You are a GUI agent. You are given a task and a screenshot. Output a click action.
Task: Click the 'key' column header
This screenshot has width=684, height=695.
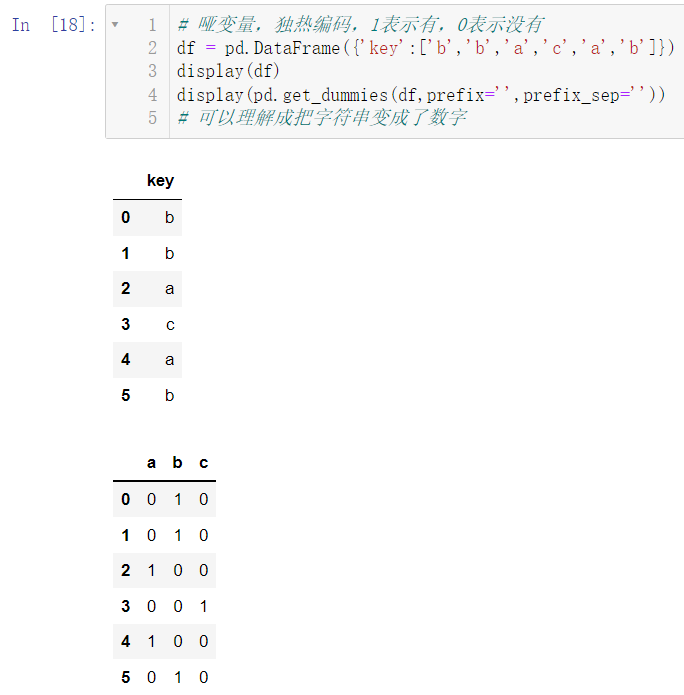point(160,180)
